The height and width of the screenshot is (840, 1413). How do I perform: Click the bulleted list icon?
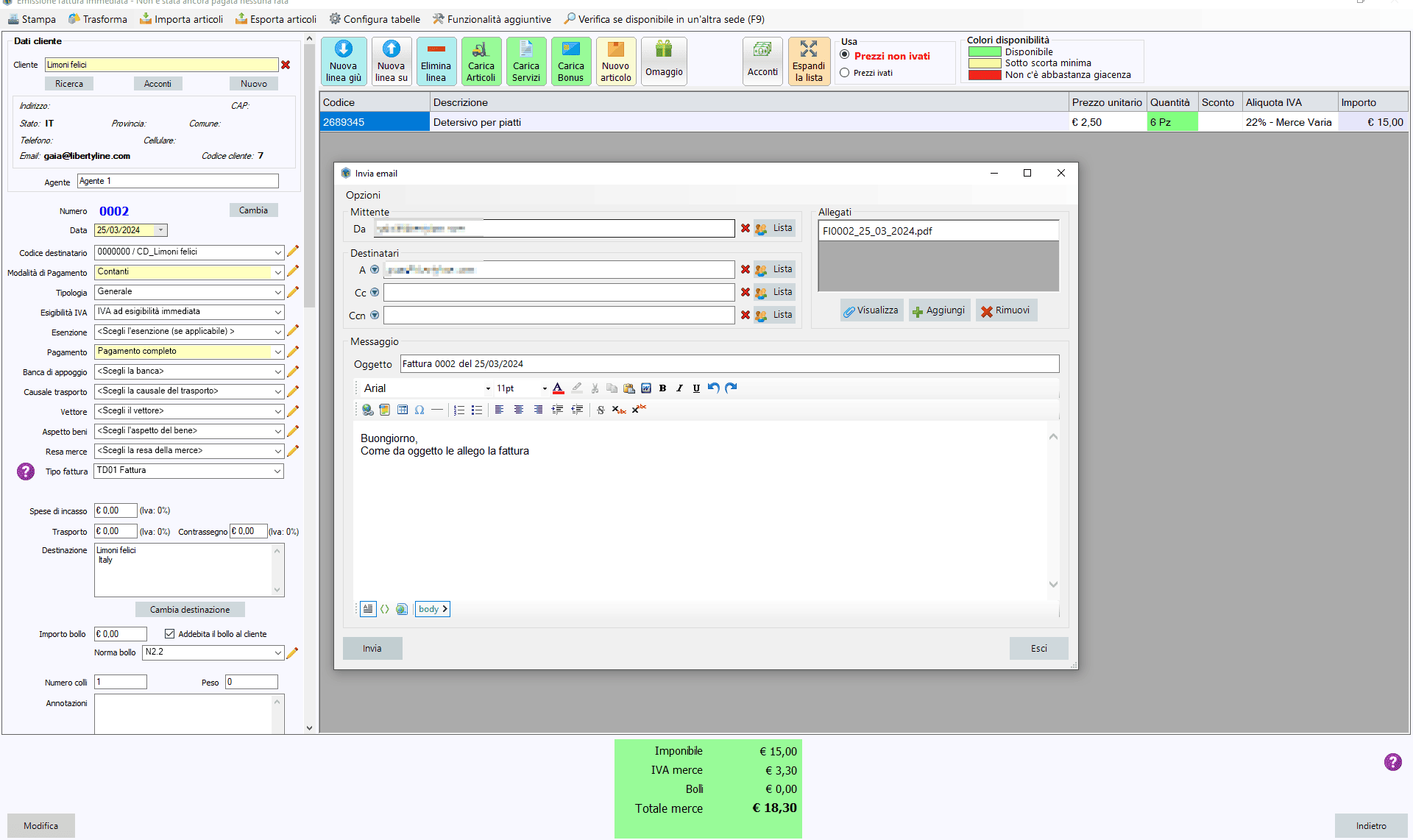[477, 410]
